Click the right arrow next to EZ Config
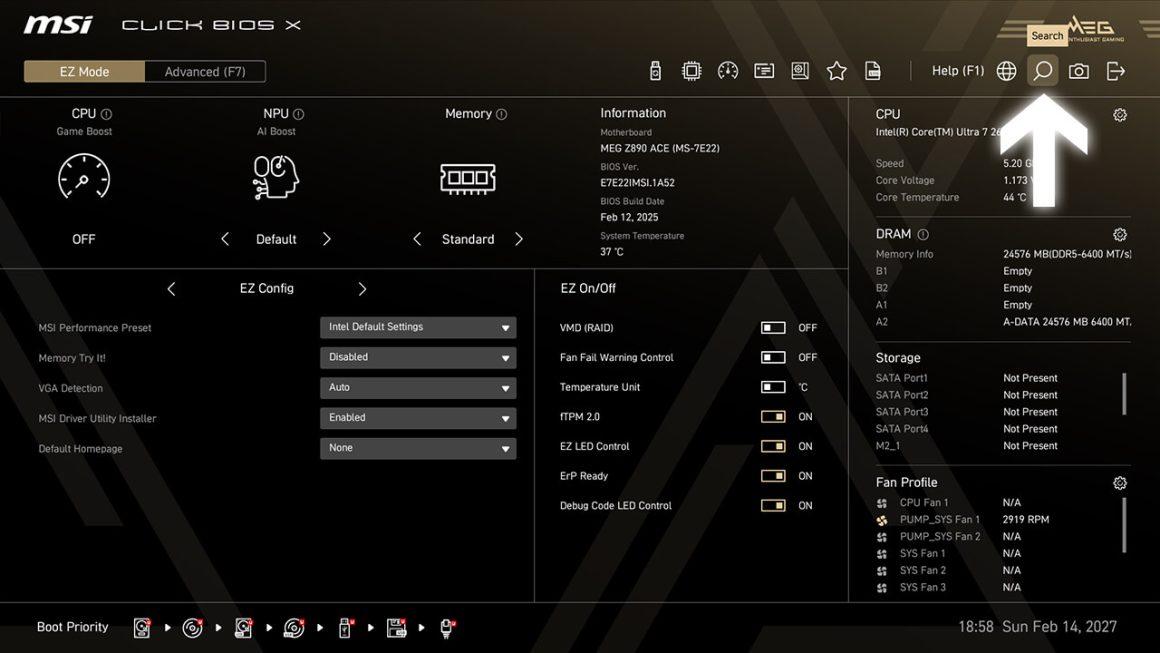This screenshot has width=1160, height=653. tap(362, 289)
